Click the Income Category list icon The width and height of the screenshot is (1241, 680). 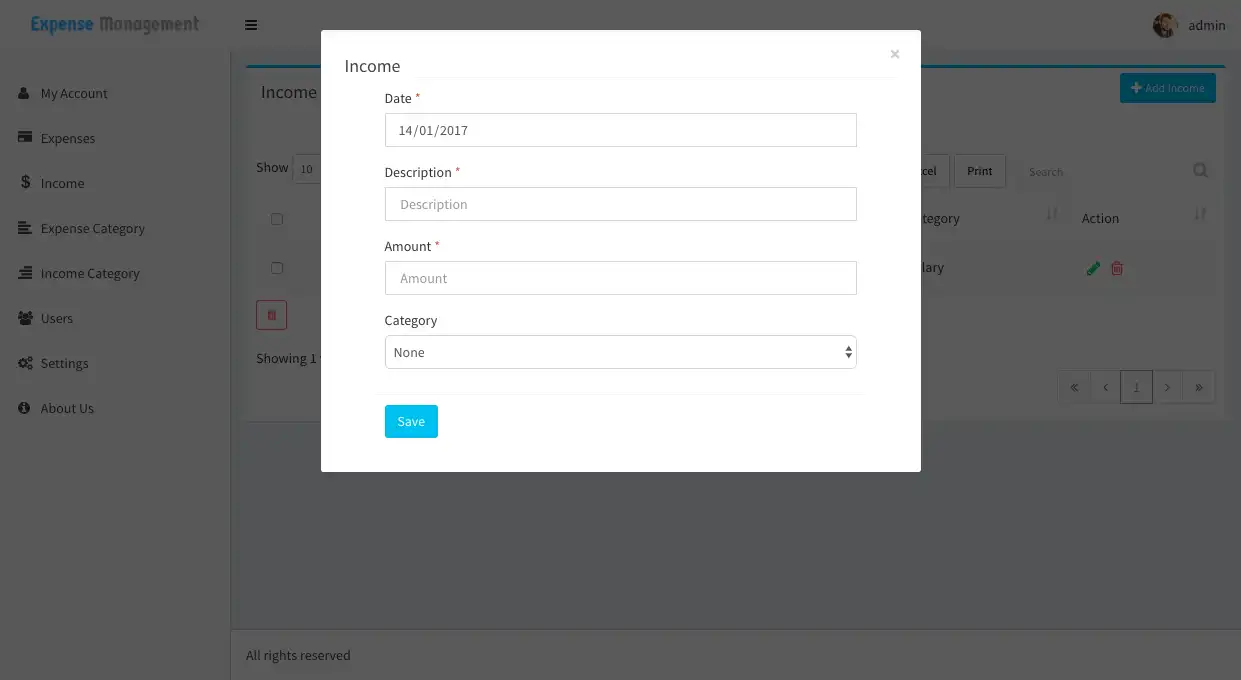coord(25,273)
